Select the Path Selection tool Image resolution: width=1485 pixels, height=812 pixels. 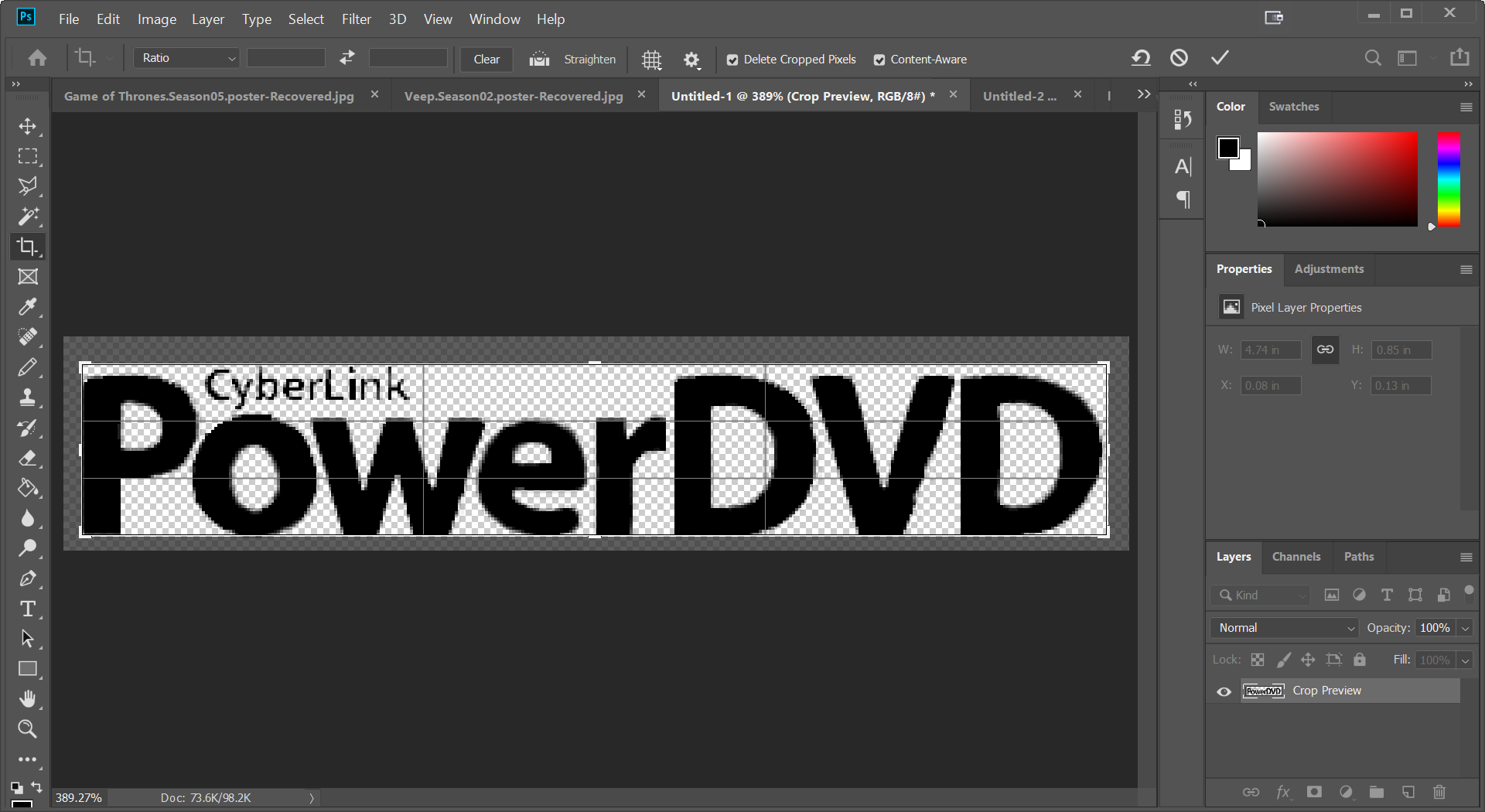click(28, 639)
